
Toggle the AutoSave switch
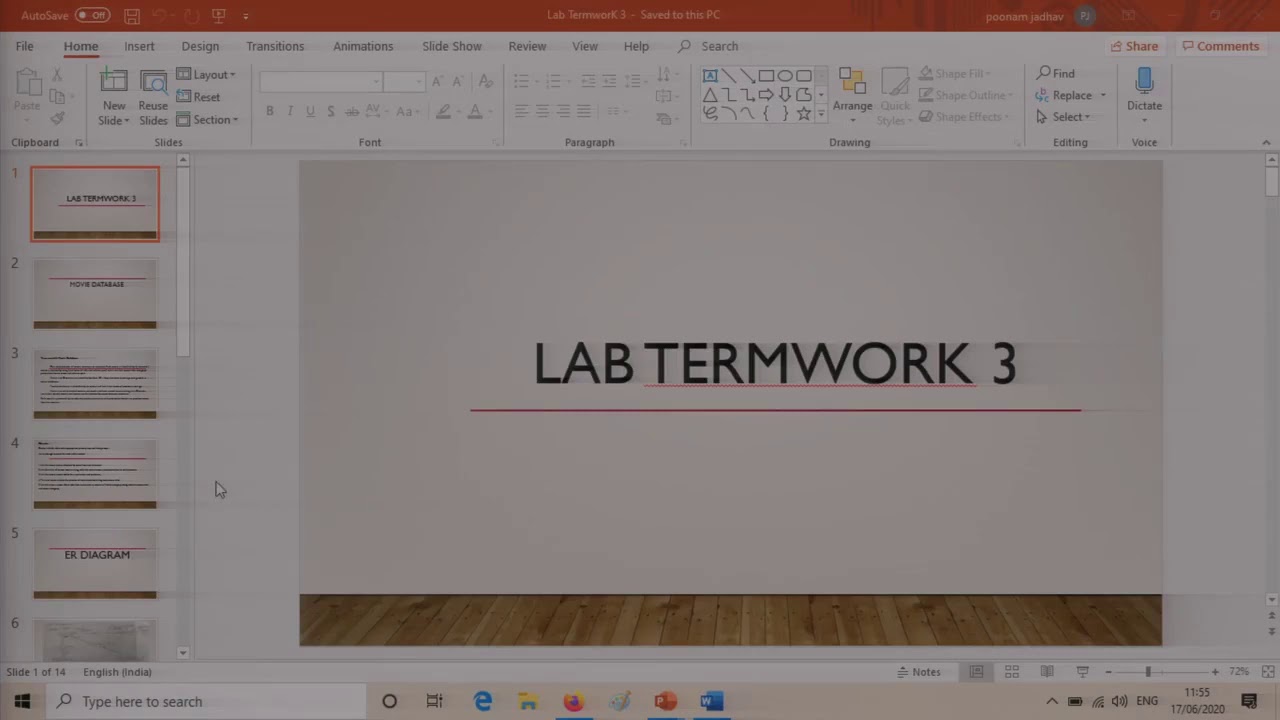pyautogui.click(x=92, y=15)
